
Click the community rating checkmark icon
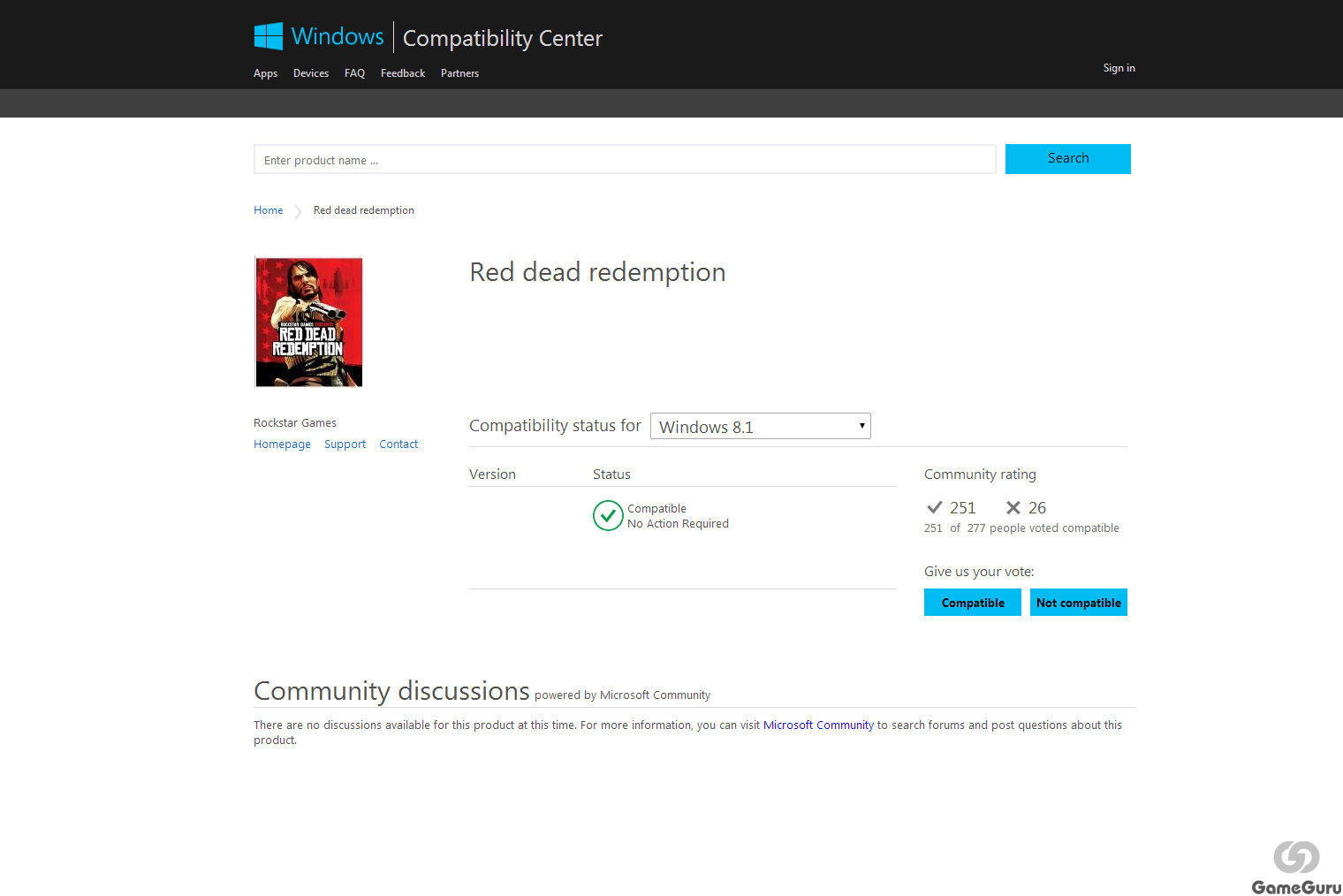click(934, 507)
